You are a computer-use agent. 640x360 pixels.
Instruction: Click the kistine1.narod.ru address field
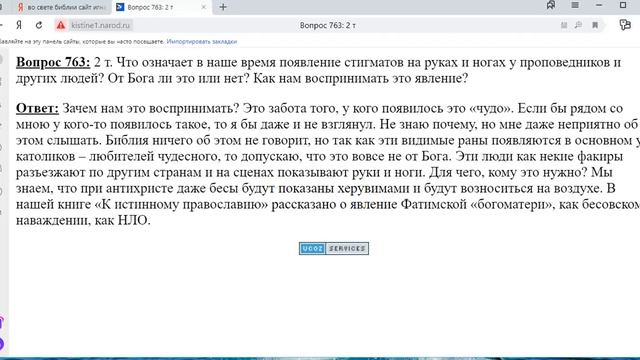tap(100, 25)
